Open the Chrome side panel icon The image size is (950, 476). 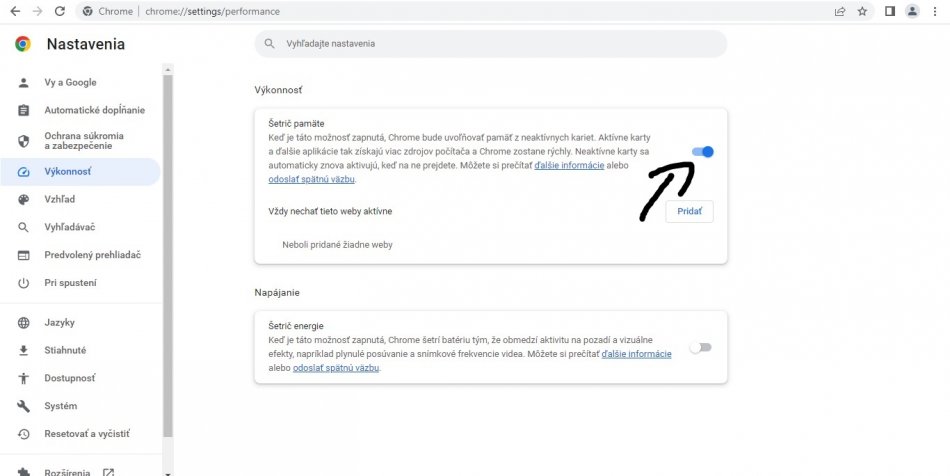click(889, 11)
